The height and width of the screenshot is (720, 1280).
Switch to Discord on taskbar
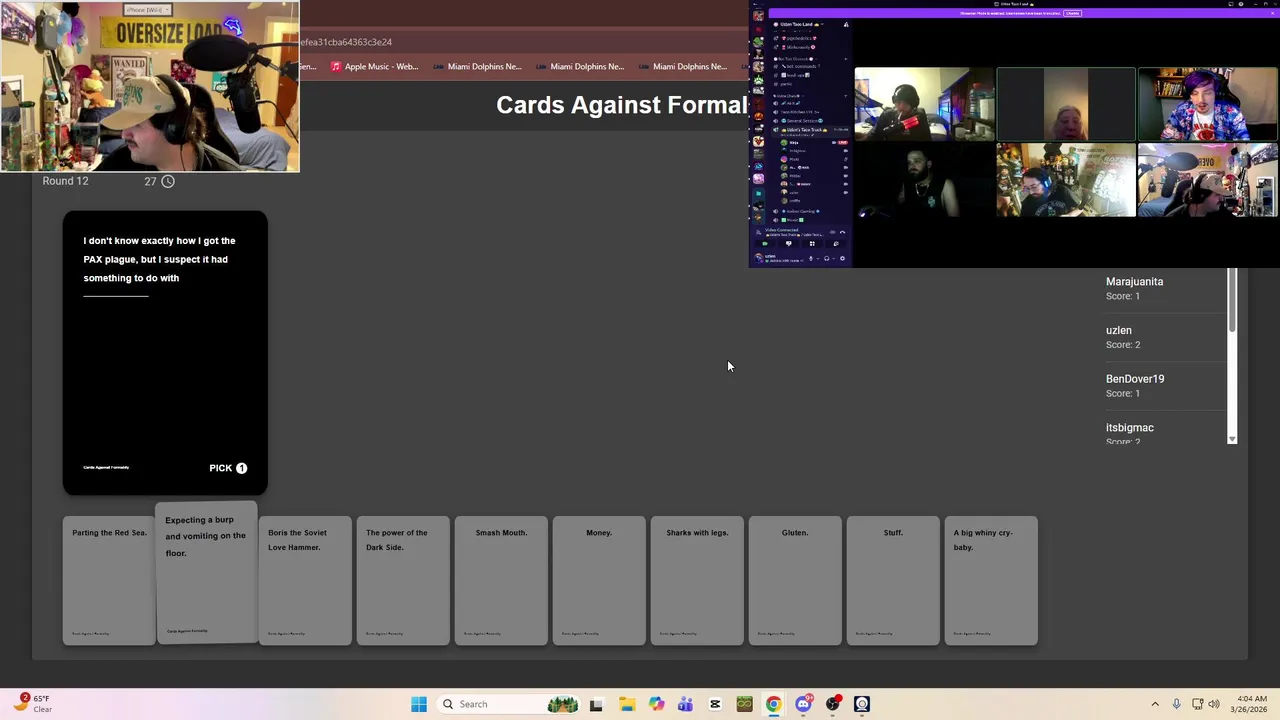point(803,704)
